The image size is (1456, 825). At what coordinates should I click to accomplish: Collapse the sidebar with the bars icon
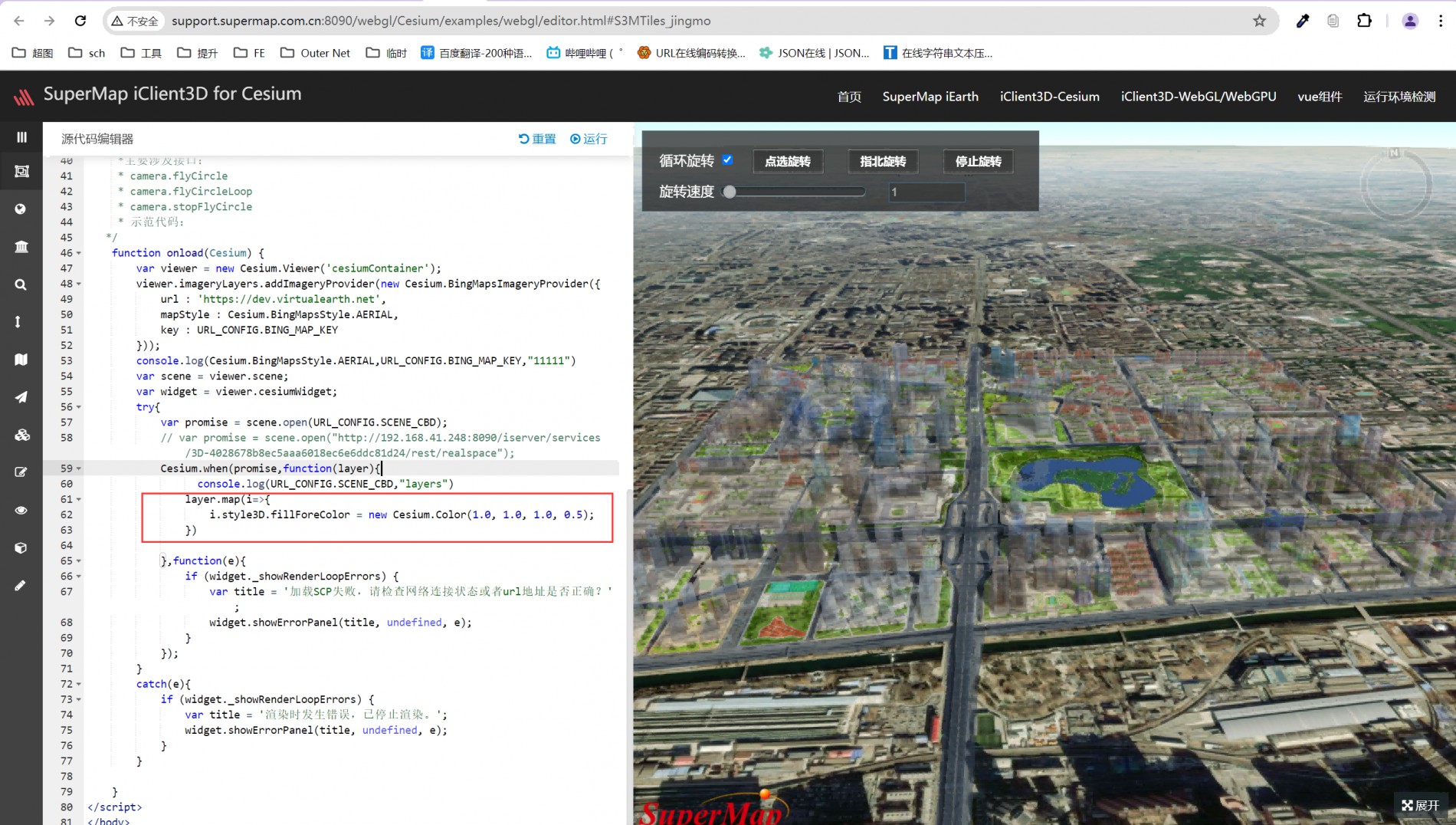[x=21, y=137]
